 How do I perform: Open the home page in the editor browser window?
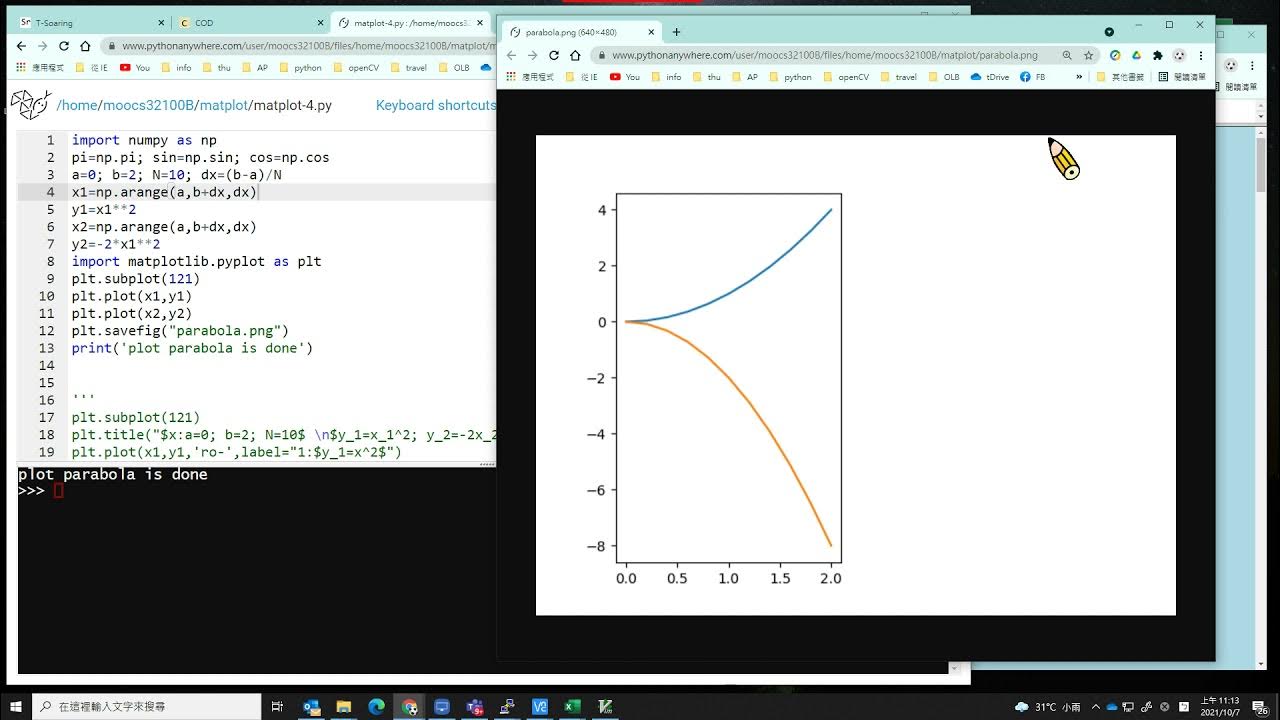click(85, 46)
